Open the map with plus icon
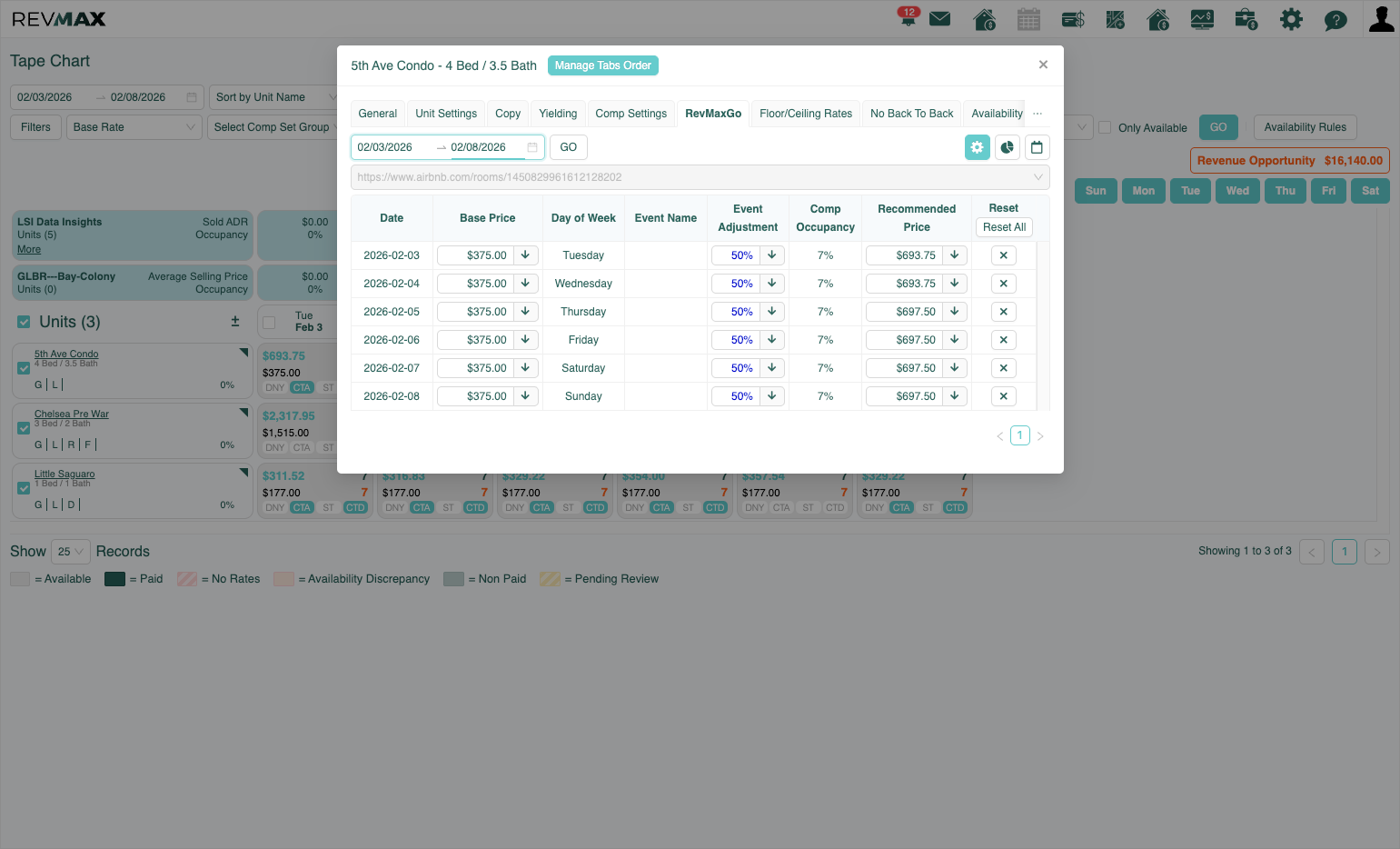The image size is (1400, 849). pyautogui.click(x=1116, y=19)
